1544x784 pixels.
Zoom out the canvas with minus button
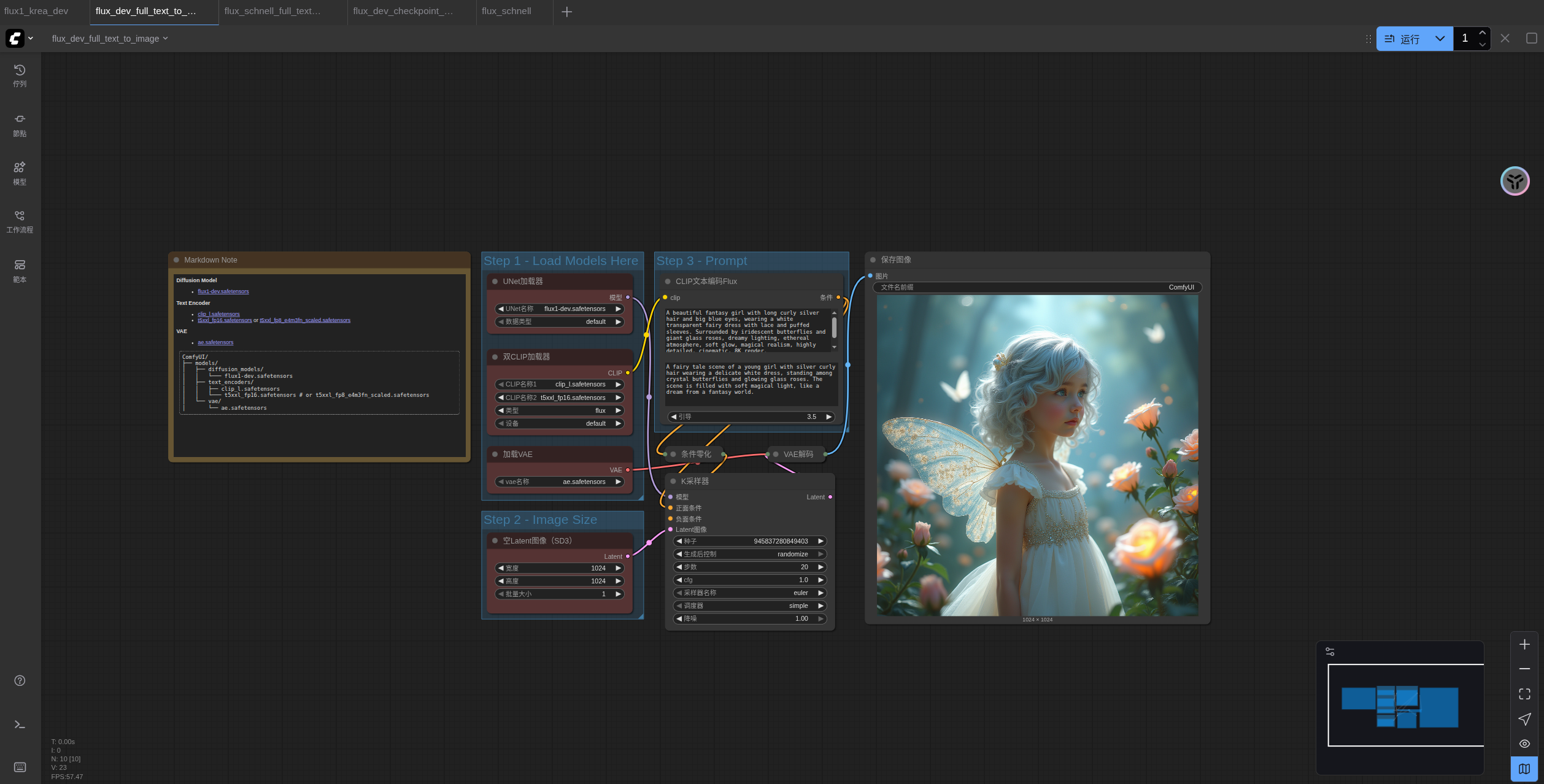pyautogui.click(x=1524, y=669)
